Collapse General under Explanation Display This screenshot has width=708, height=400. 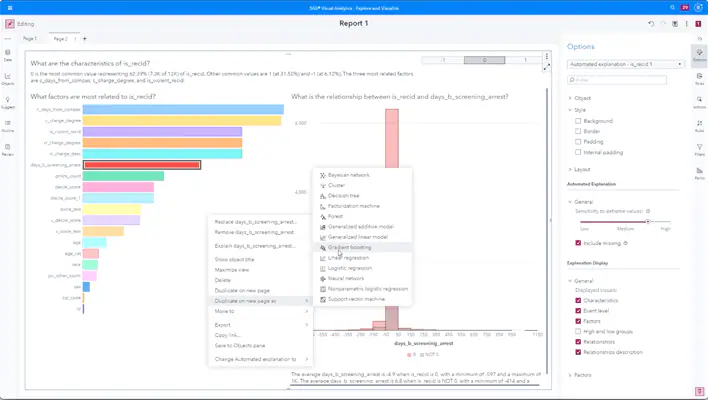570,281
